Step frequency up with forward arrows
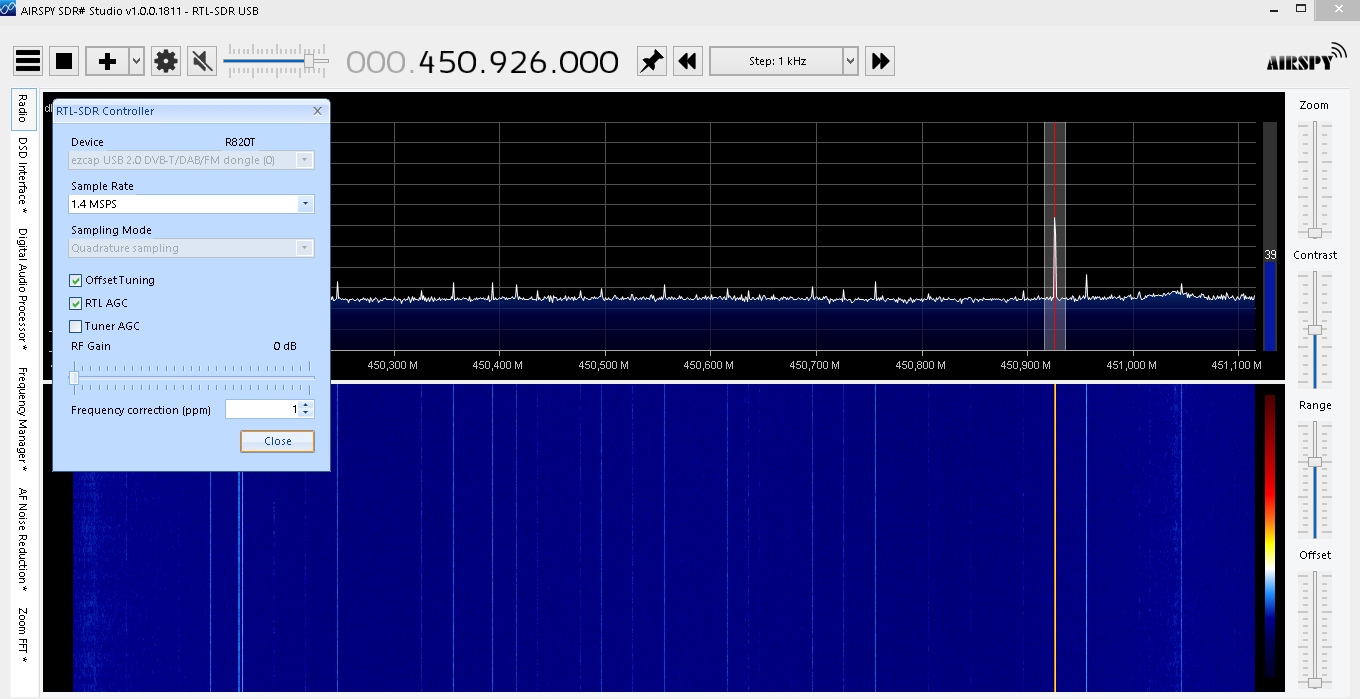The image size is (1360, 699). [x=880, y=61]
